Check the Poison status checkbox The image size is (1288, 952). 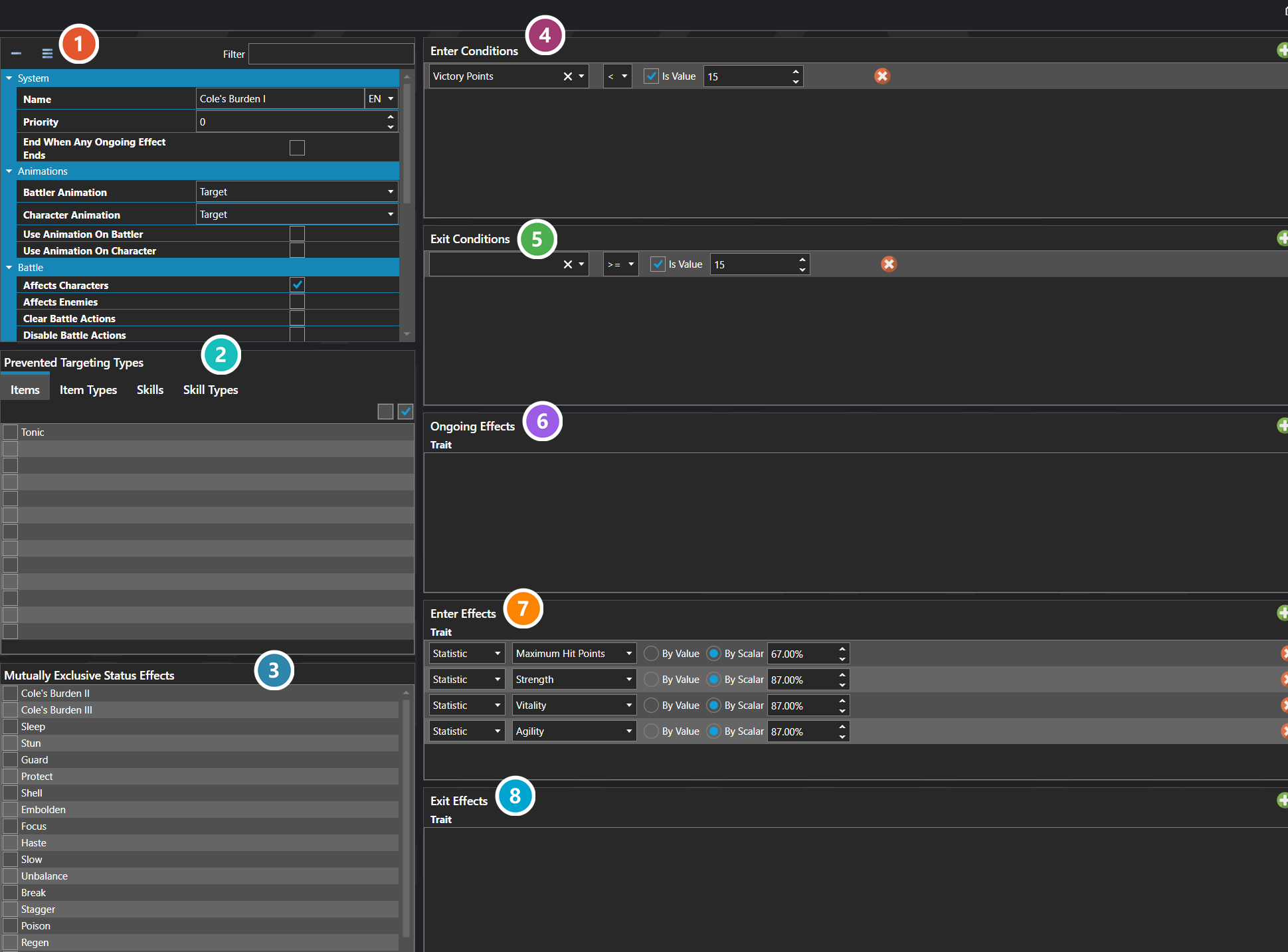point(10,925)
